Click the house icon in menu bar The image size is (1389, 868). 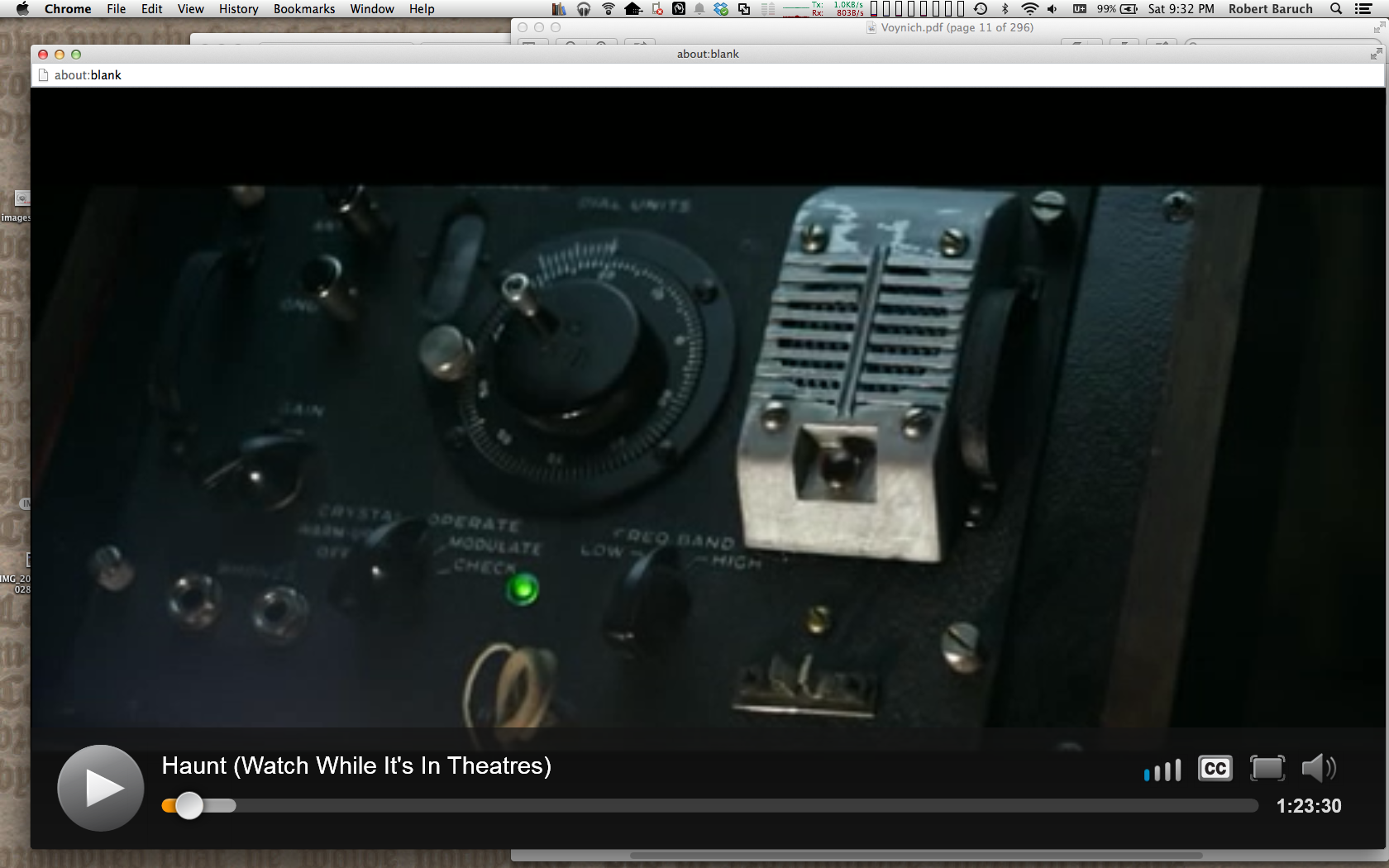pyautogui.click(x=633, y=9)
